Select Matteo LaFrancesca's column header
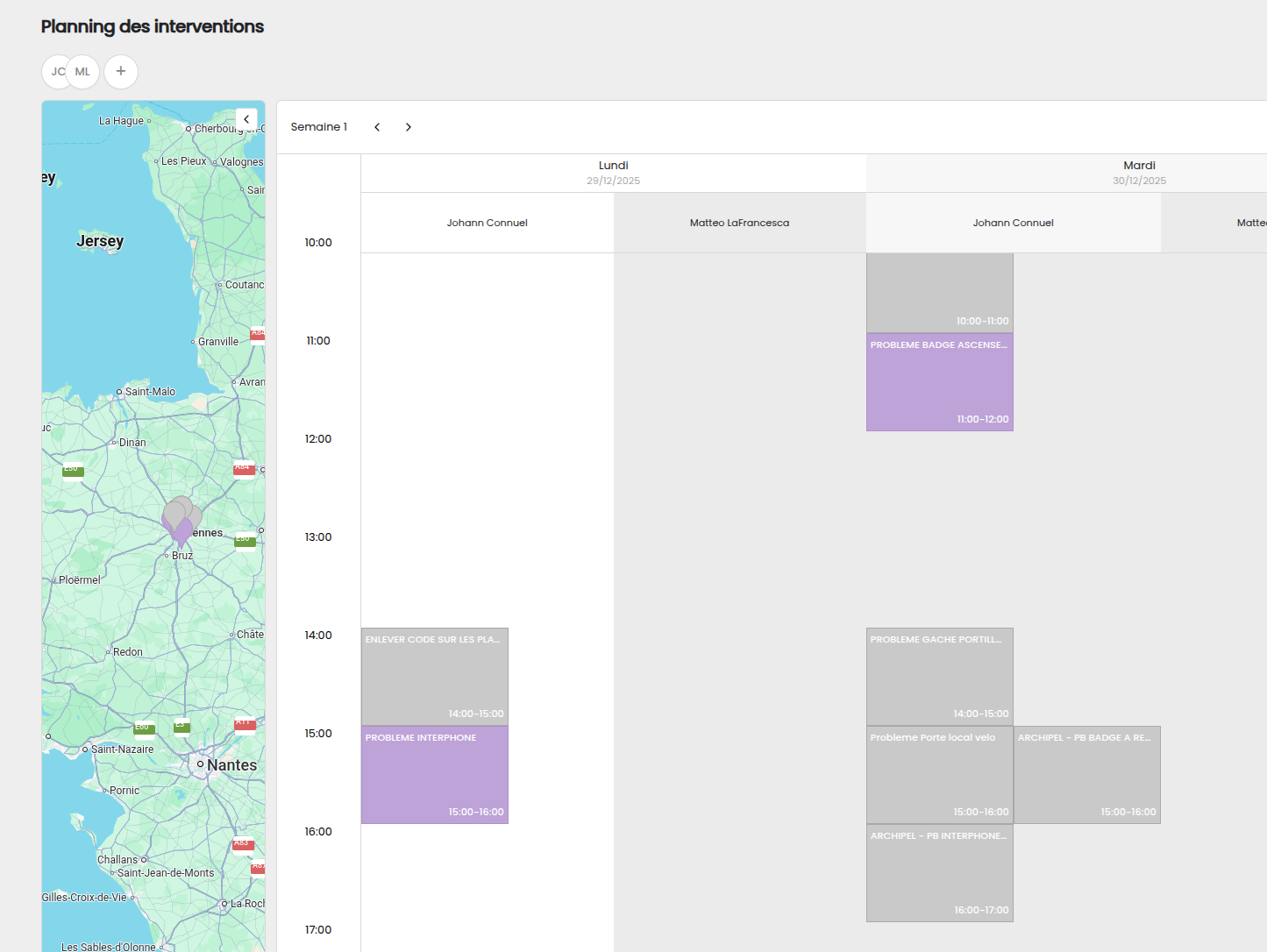Image resolution: width=1267 pixels, height=952 pixels. [x=739, y=223]
